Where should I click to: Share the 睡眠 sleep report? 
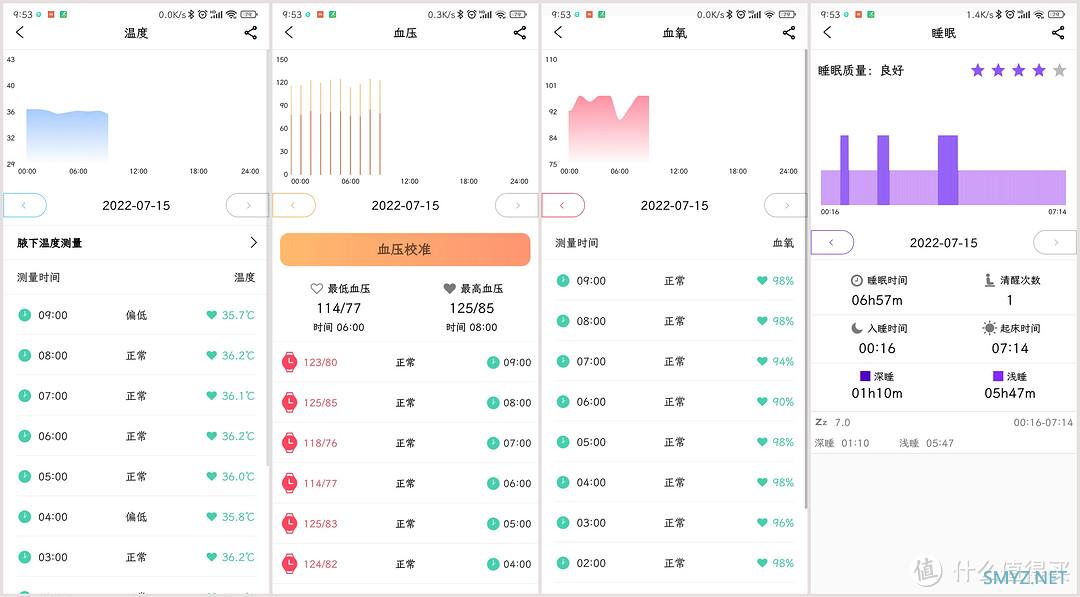1059,32
